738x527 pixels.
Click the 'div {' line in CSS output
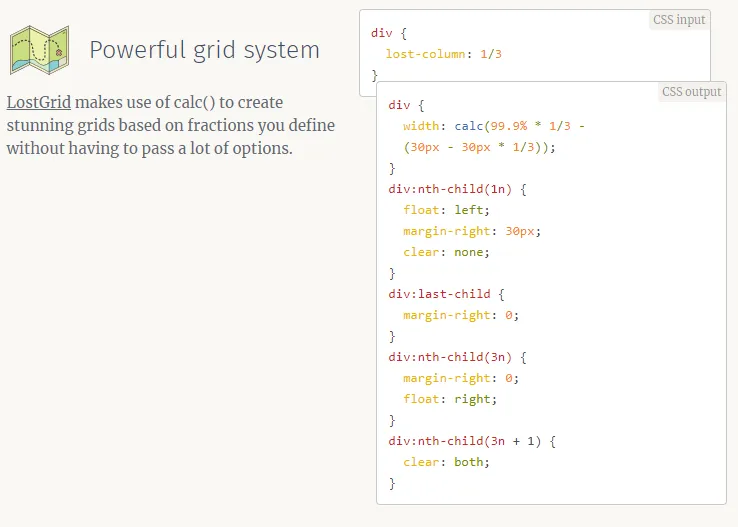pyautogui.click(x=406, y=105)
